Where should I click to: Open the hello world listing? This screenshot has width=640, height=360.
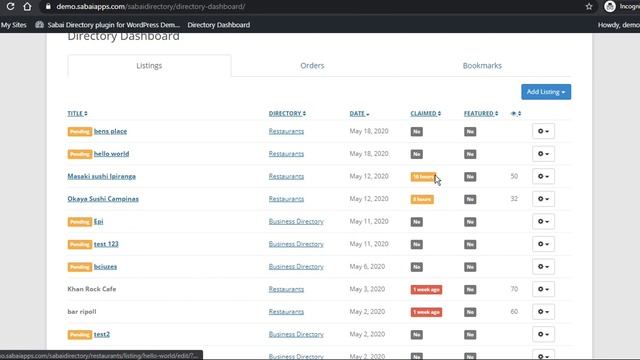click(111, 154)
